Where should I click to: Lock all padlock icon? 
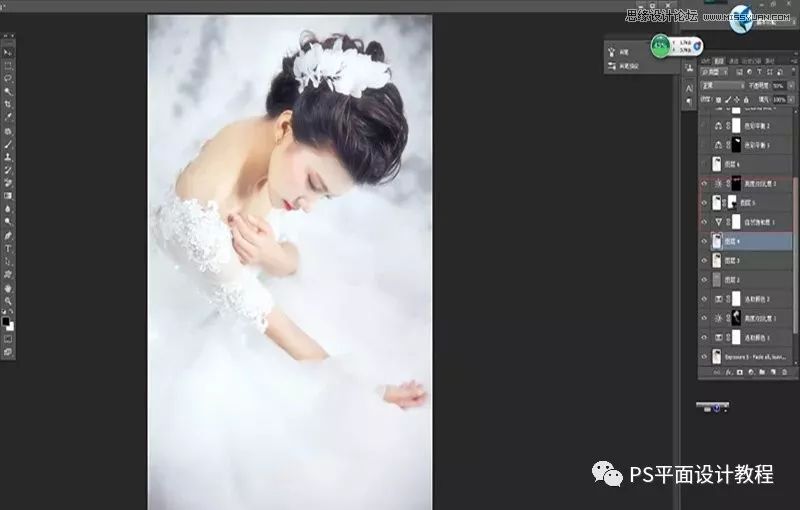[746, 99]
